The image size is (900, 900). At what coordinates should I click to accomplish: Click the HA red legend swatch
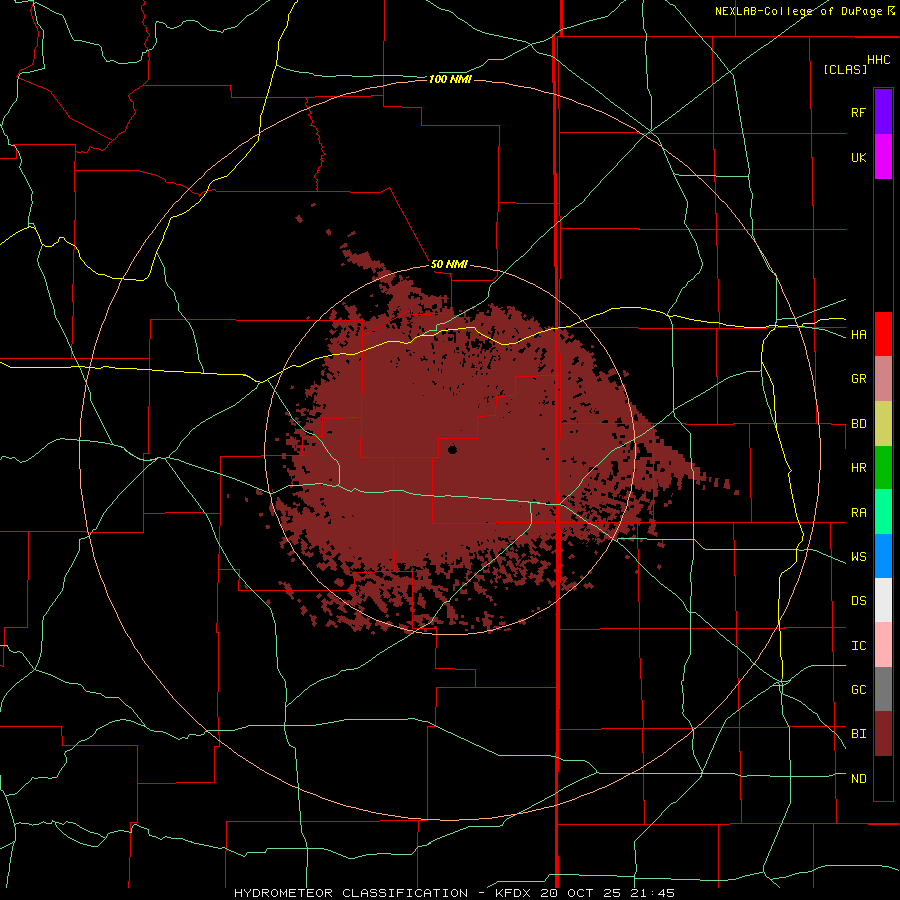click(x=883, y=334)
